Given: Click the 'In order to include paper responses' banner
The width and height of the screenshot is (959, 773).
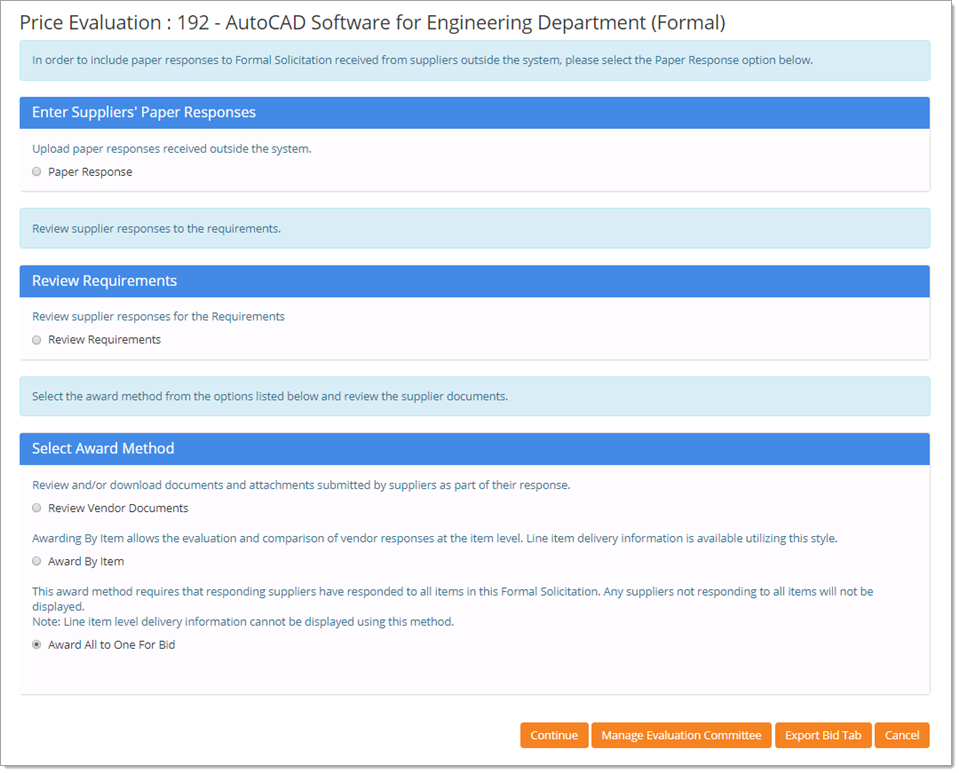Looking at the screenshot, I should 475,61.
